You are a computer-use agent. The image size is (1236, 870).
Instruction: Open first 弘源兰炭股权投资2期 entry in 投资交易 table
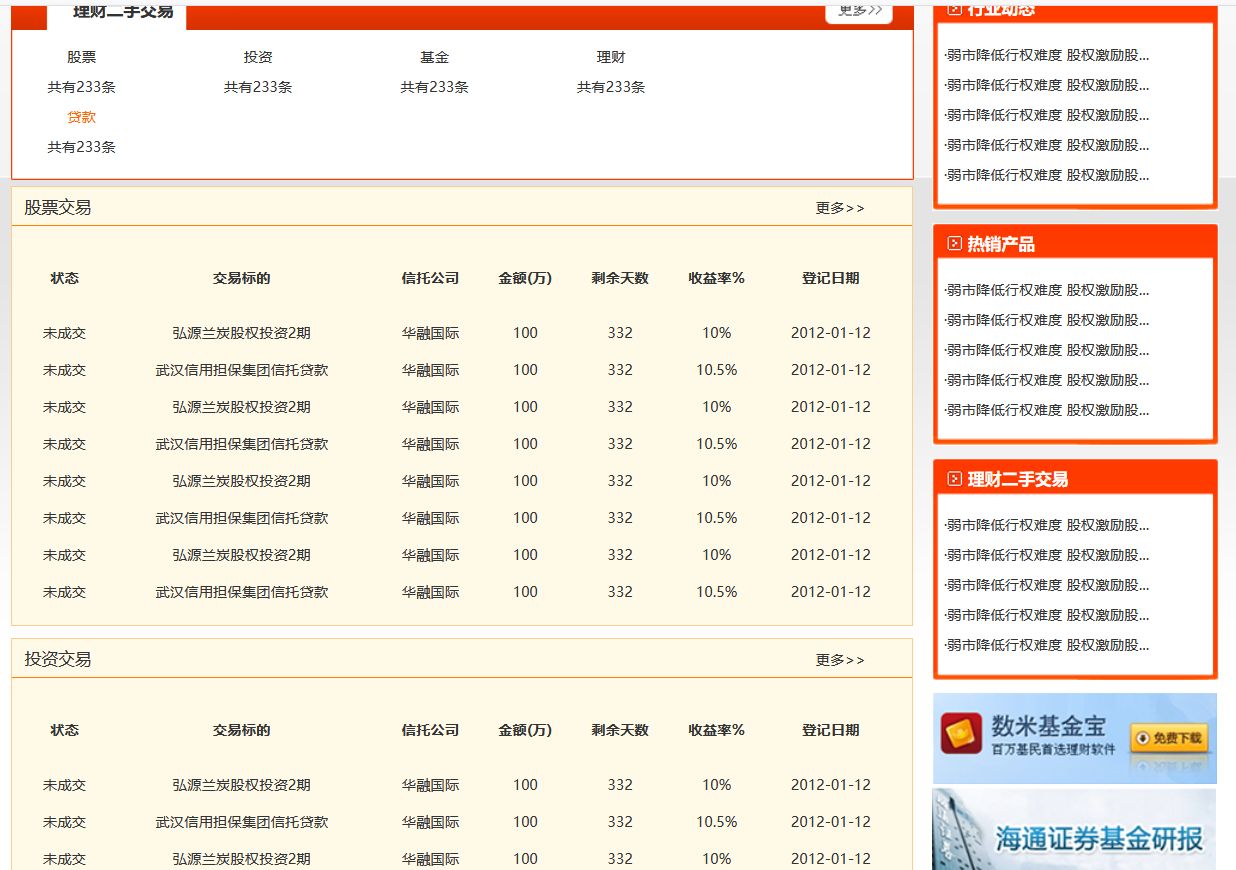click(242, 785)
